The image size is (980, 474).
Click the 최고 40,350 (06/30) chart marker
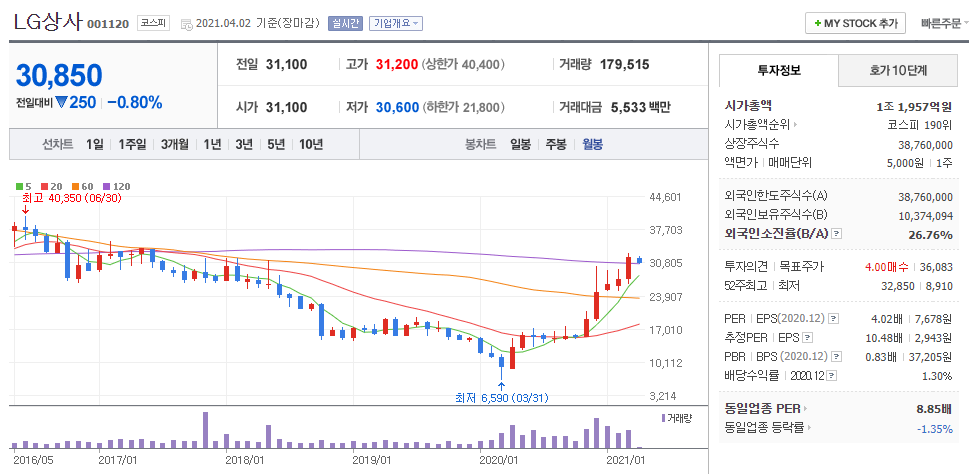pyautogui.click(x=71, y=198)
